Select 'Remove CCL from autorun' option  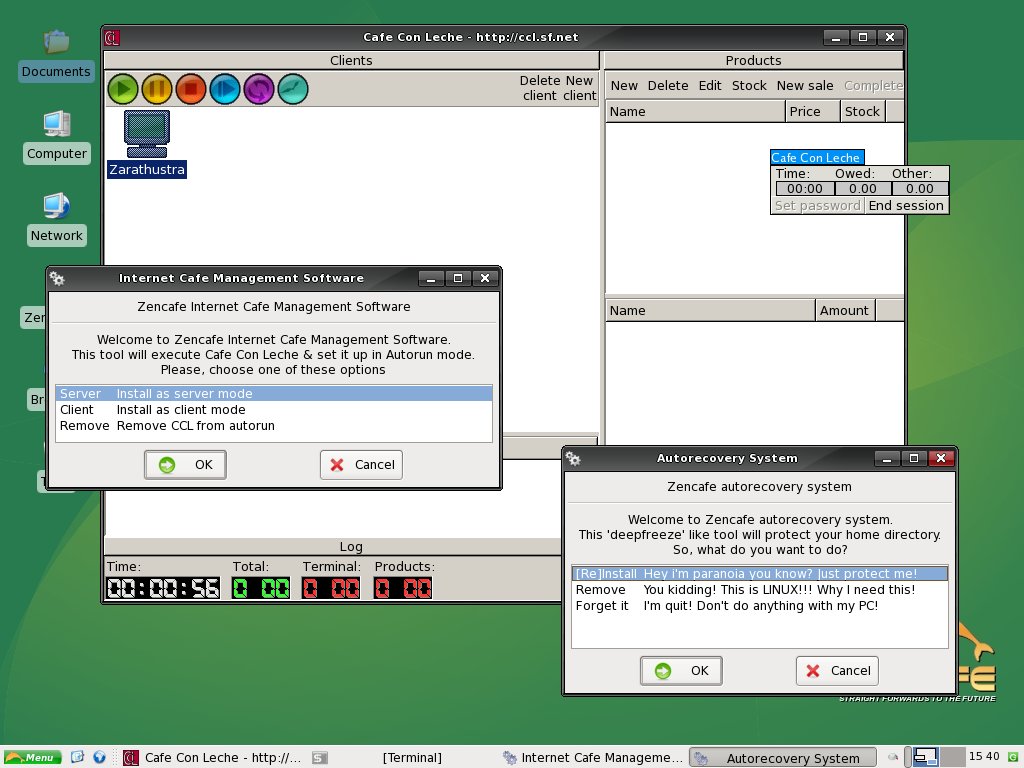tap(274, 426)
